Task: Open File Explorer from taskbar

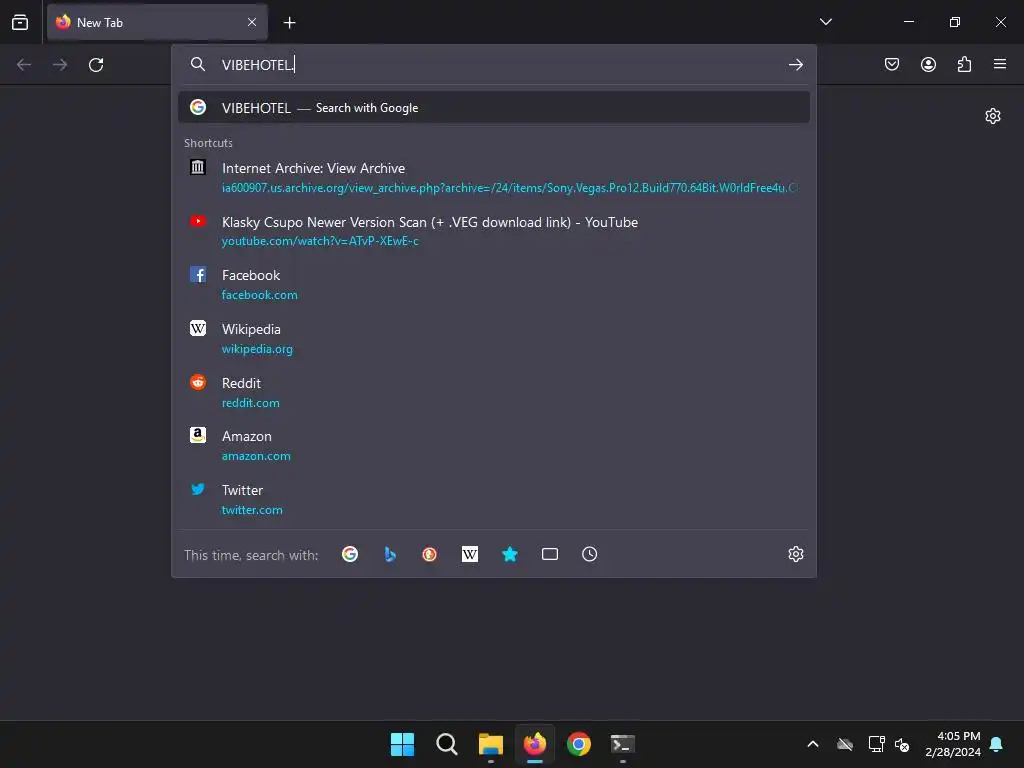Action: [x=490, y=744]
